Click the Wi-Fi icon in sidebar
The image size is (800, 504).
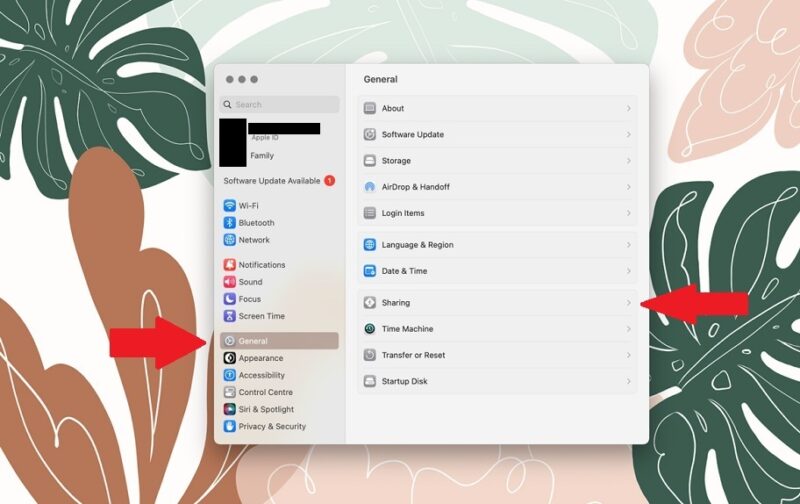[230, 206]
